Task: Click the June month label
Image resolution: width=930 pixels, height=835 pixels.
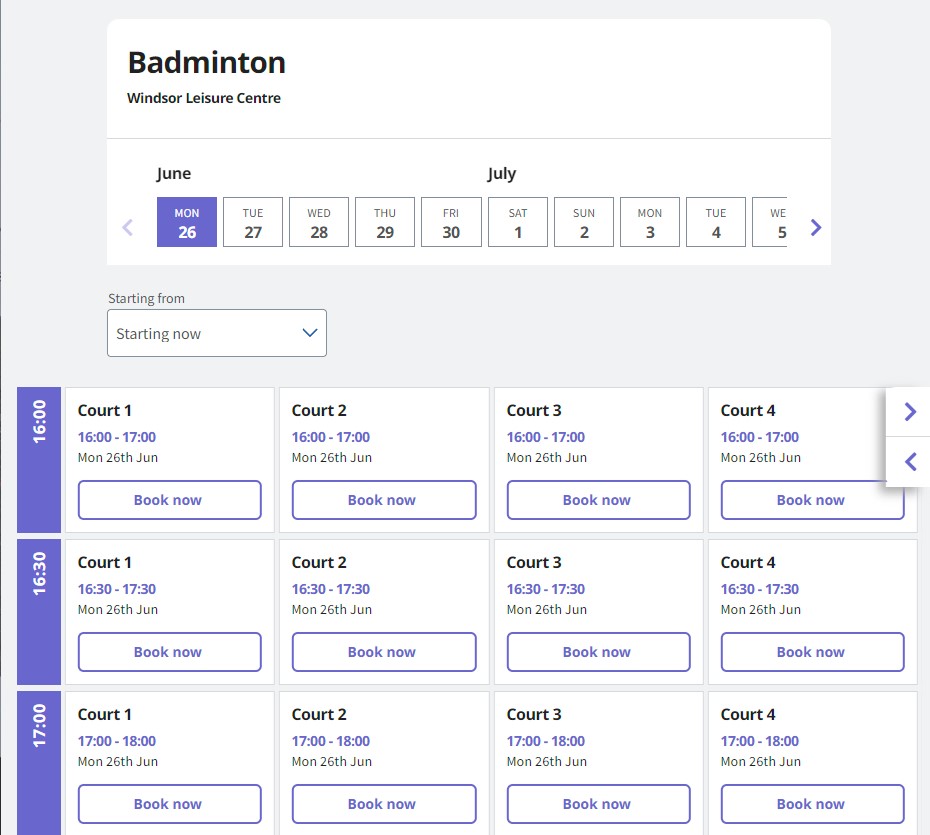Action: (174, 174)
